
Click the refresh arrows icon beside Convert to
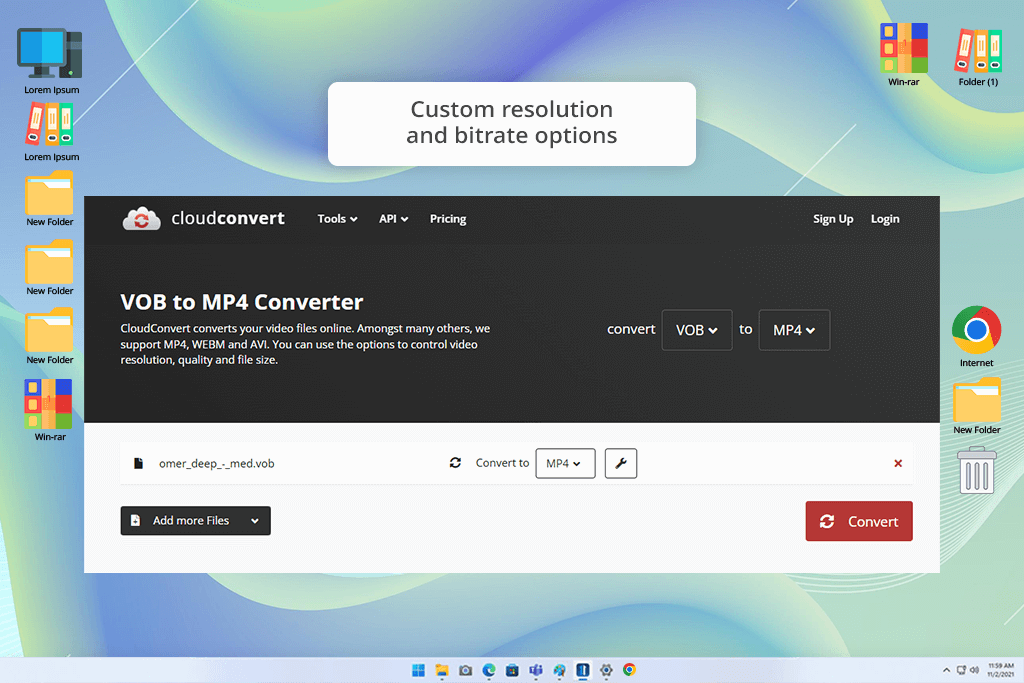point(455,462)
